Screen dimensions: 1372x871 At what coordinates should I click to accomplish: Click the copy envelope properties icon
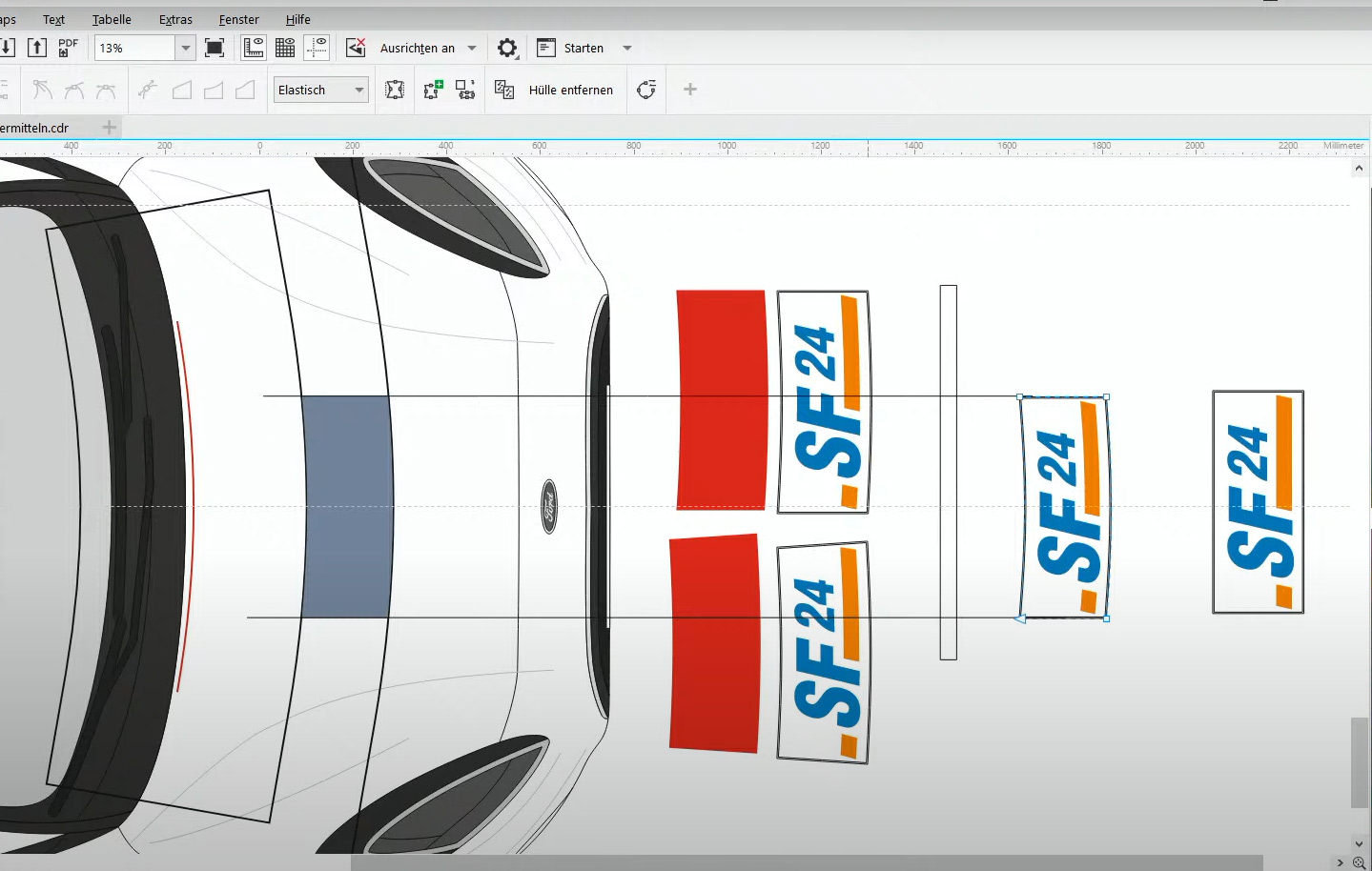504,90
